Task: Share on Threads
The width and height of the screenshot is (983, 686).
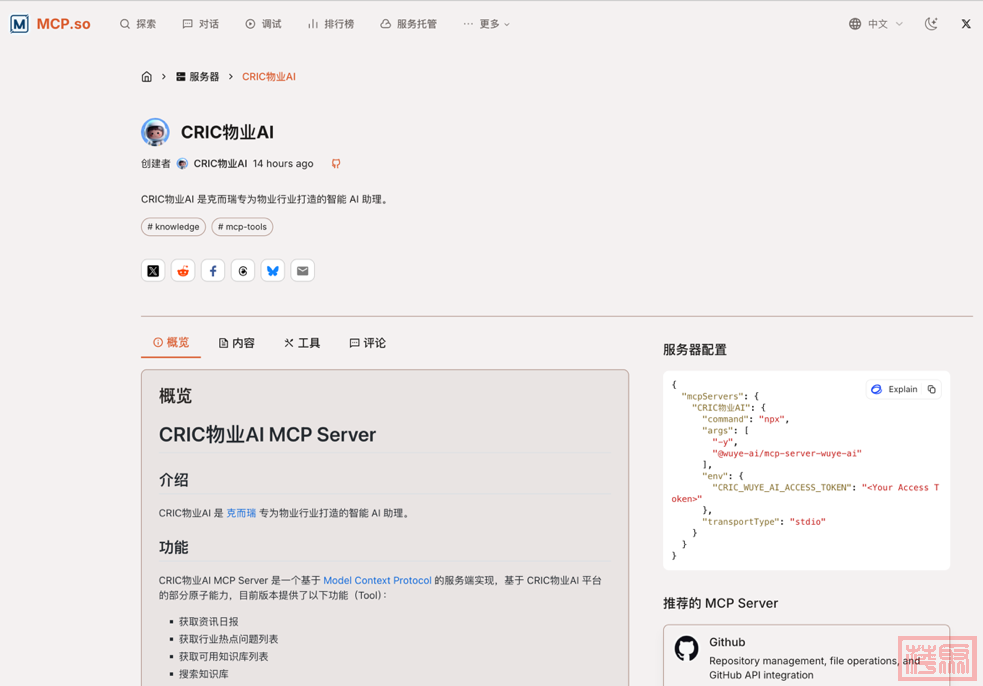Action: tap(243, 271)
